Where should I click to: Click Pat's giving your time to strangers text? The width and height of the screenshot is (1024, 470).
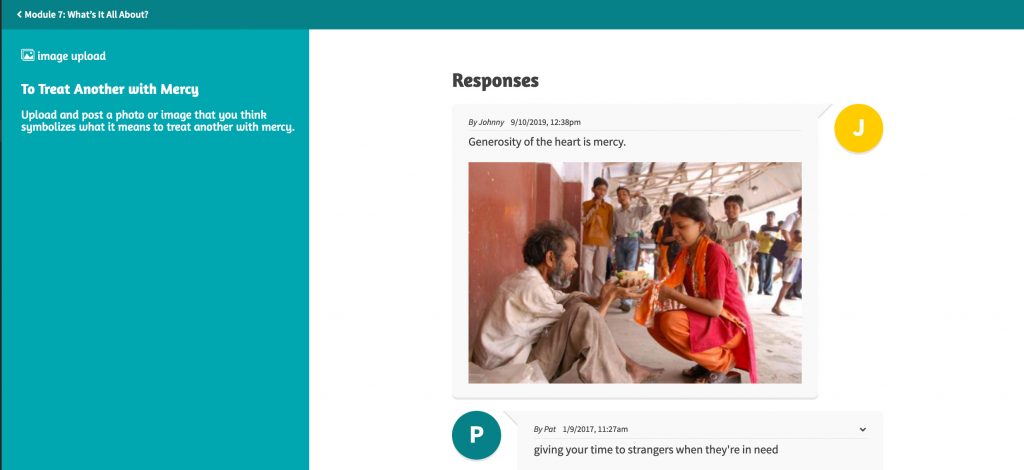pyautogui.click(x=656, y=449)
